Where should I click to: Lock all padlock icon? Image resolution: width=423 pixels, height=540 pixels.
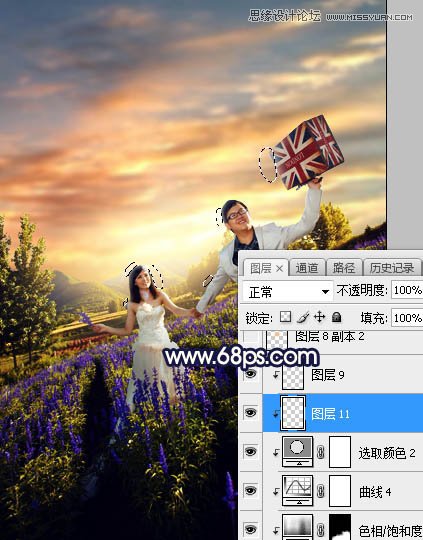336,317
